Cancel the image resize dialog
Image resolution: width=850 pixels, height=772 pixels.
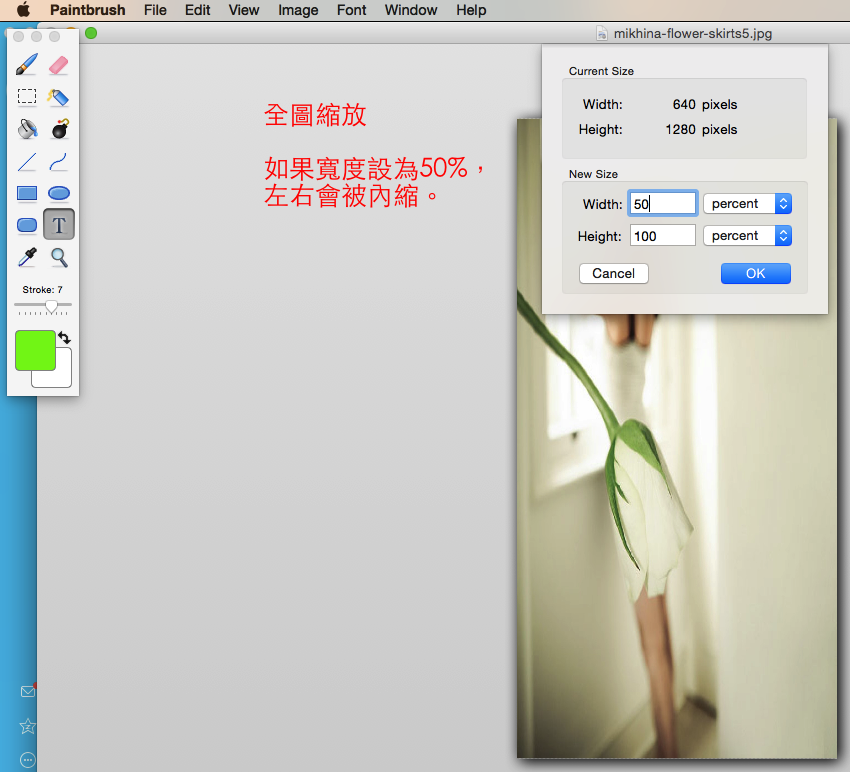click(614, 273)
